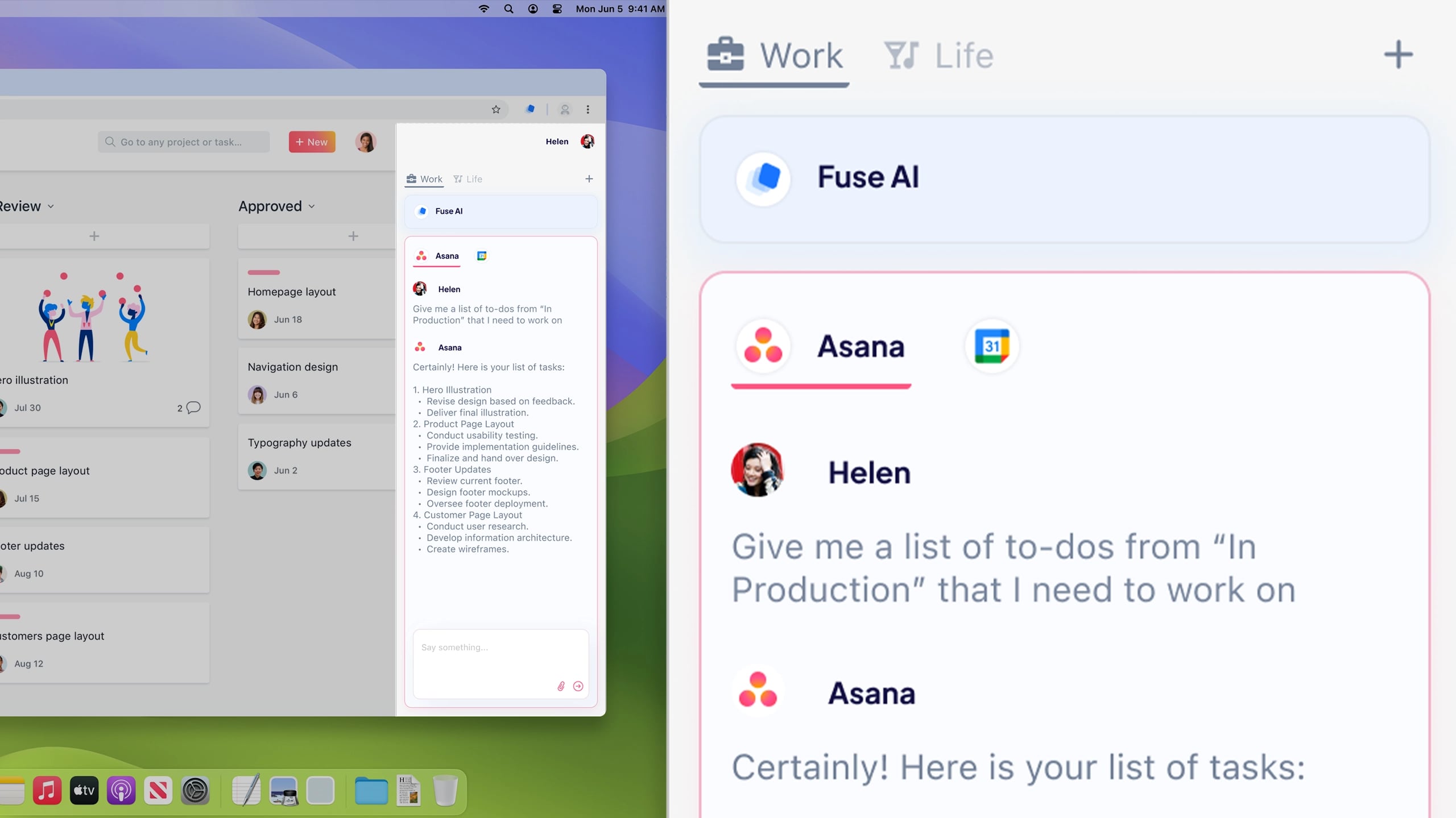
Task: Open the Fuse AI extension from the browser toolbar
Action: [531, 109]
